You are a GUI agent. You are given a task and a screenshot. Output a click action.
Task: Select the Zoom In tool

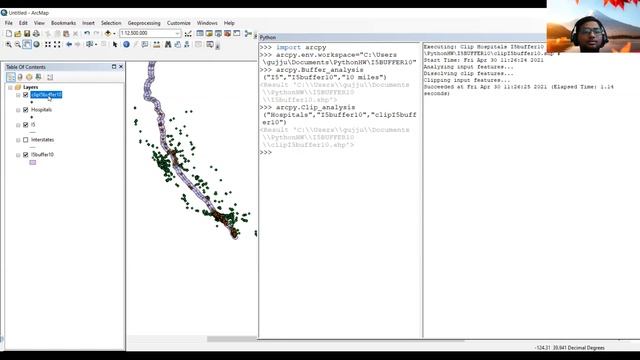(8, 44)
